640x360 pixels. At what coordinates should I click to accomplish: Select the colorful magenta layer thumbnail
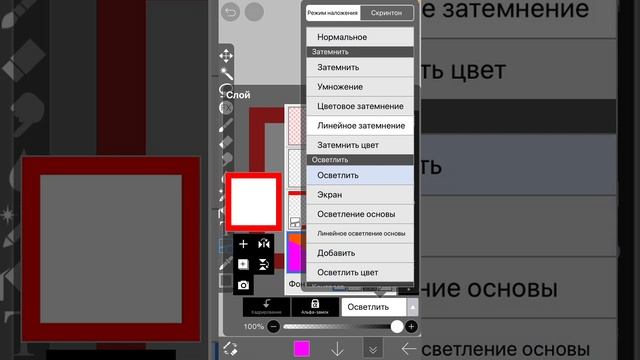pos(296,253)
